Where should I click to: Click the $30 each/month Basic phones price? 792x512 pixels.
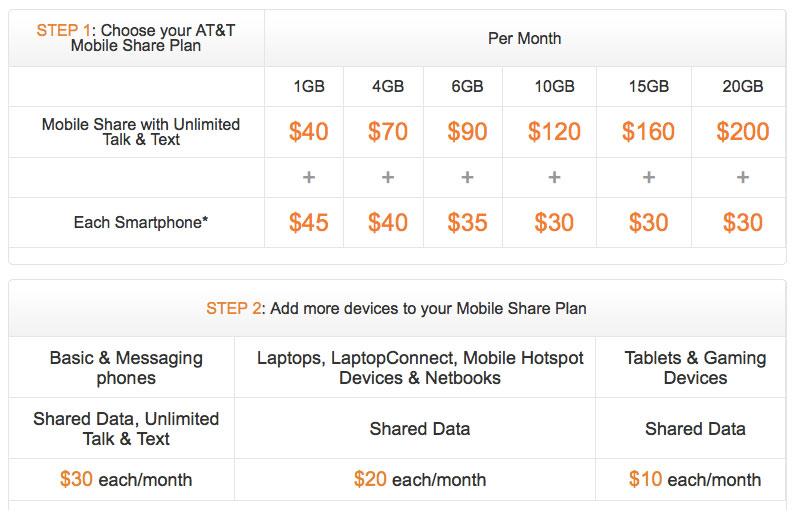[126, 479]
